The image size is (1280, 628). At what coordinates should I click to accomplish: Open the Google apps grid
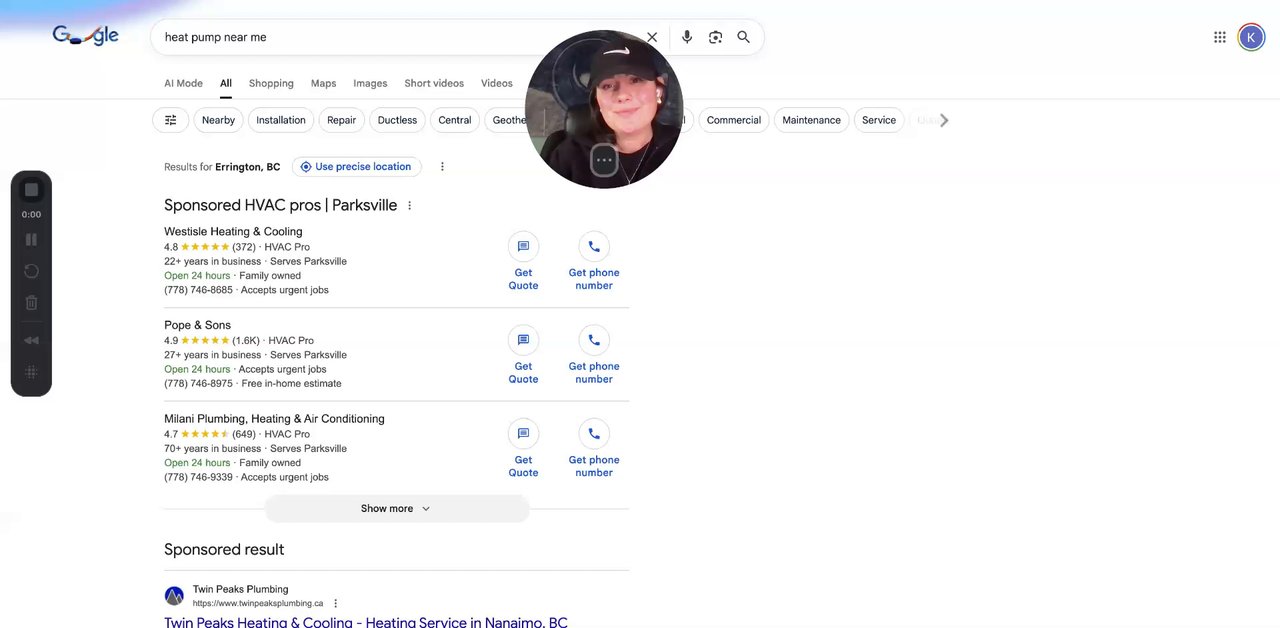click(1220, 37)
